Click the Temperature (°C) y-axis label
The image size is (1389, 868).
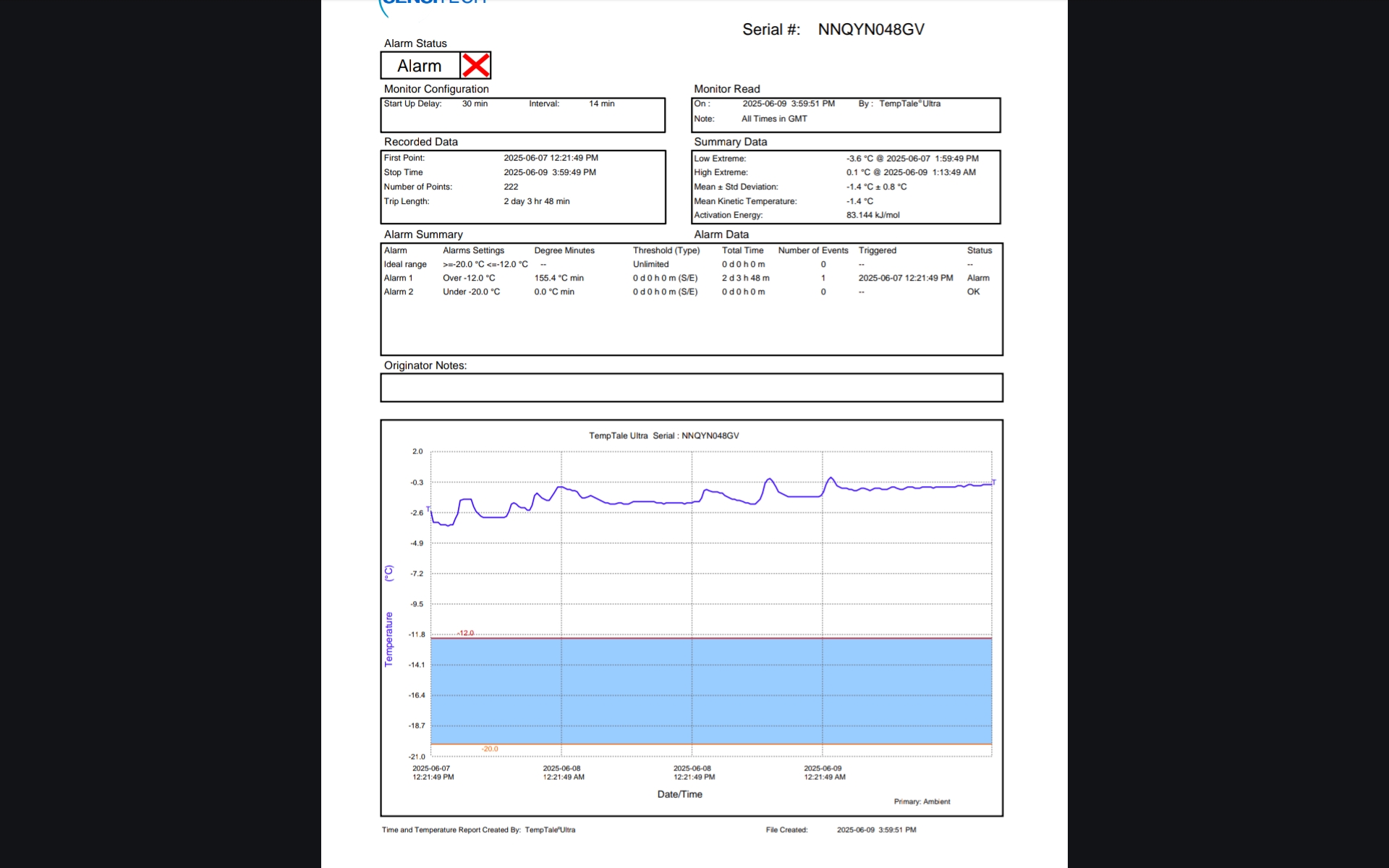[388, 615]
